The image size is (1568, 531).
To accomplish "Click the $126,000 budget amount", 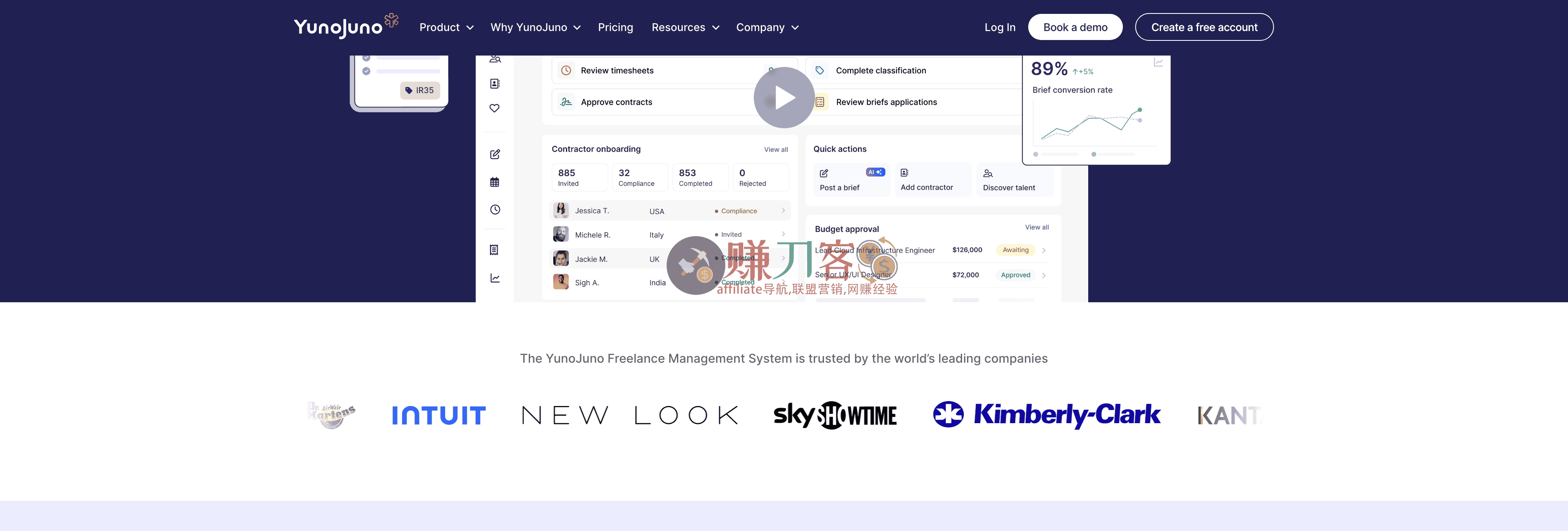I will click(x=967, y=250).
